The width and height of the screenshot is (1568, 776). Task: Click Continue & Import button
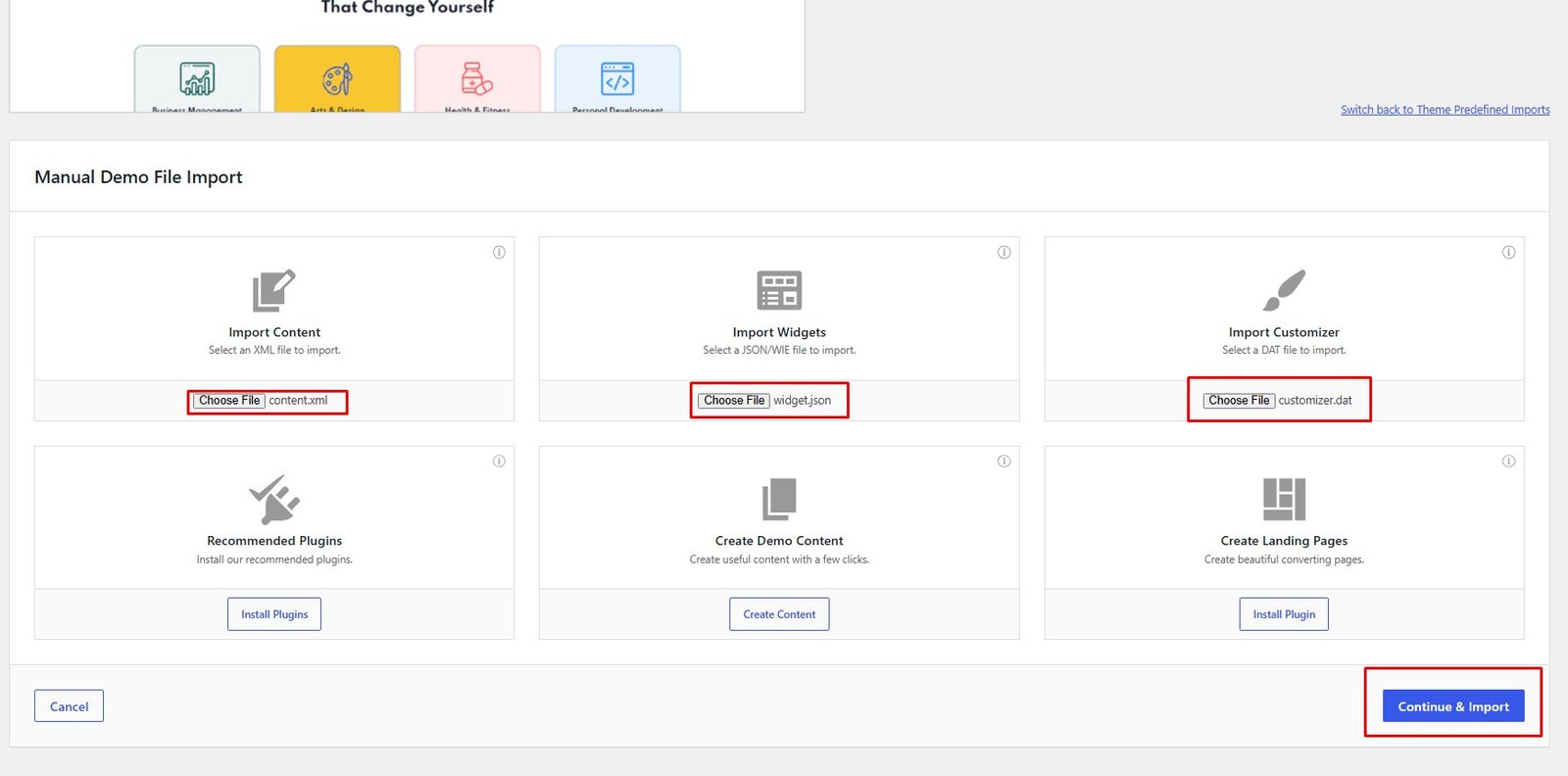coord(1453,706)
